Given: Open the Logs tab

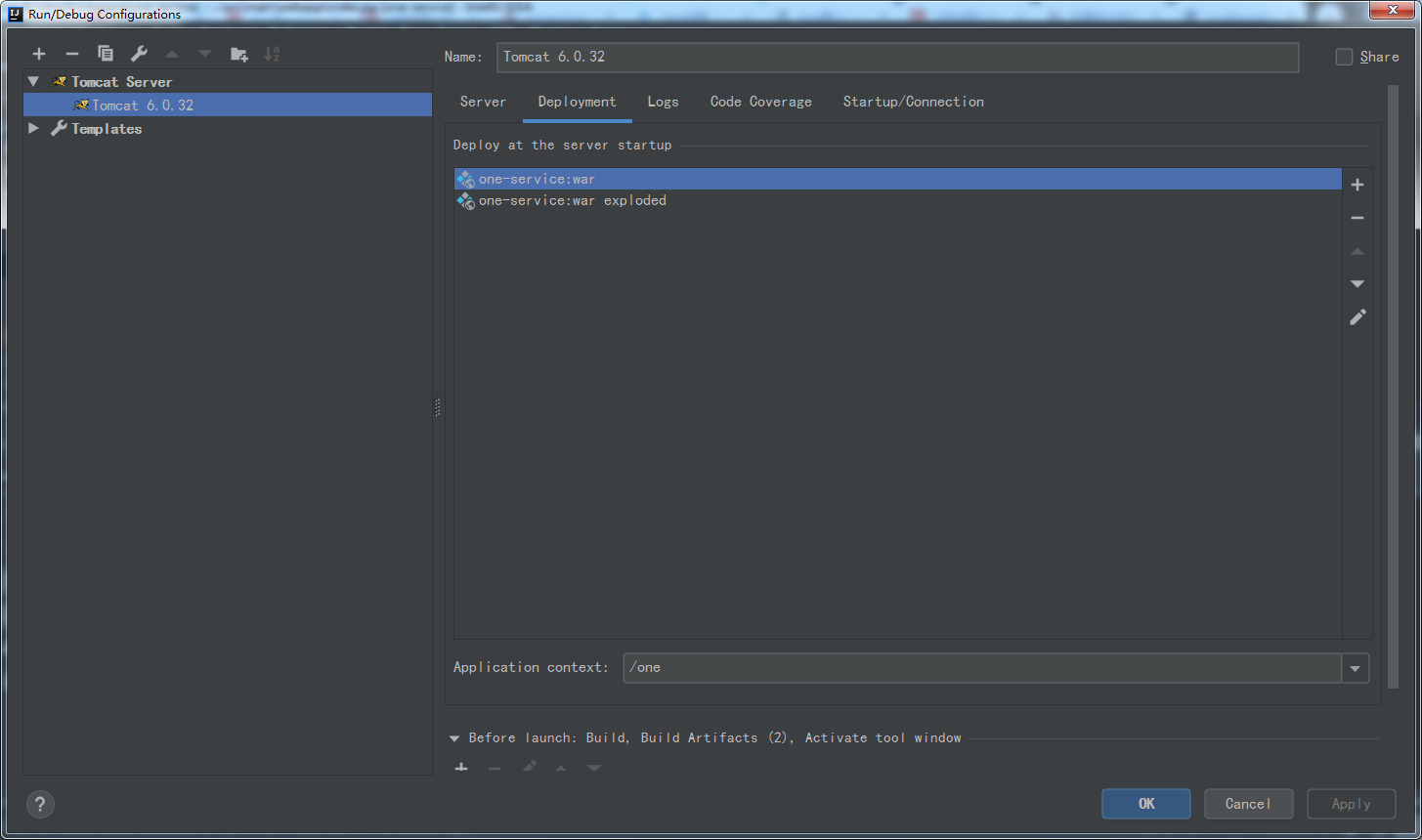Looking at the screenshot, I should (x=663, y=102).
